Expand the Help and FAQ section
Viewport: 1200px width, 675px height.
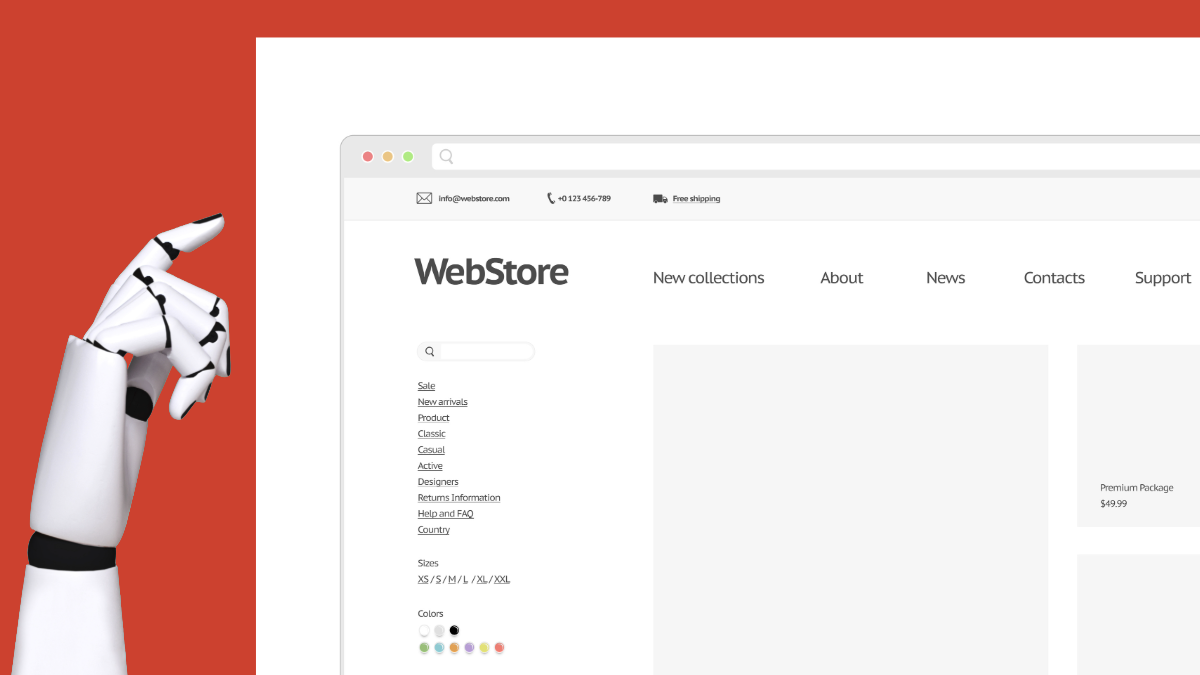point(445,513)
